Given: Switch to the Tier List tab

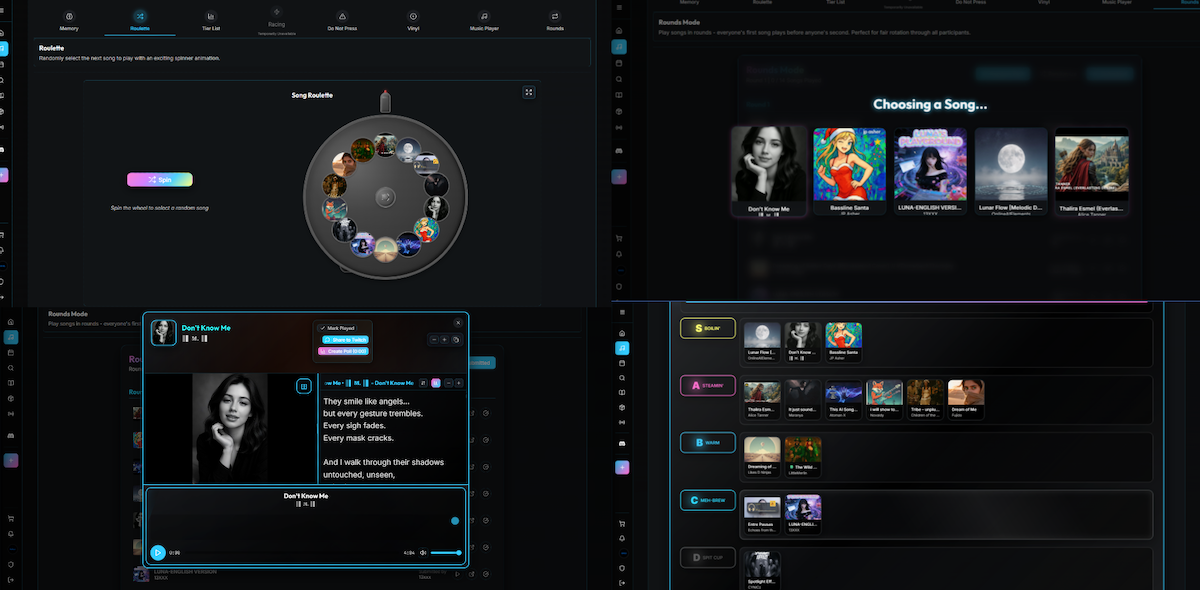Looking at the screenshot, I should [210, 20].
